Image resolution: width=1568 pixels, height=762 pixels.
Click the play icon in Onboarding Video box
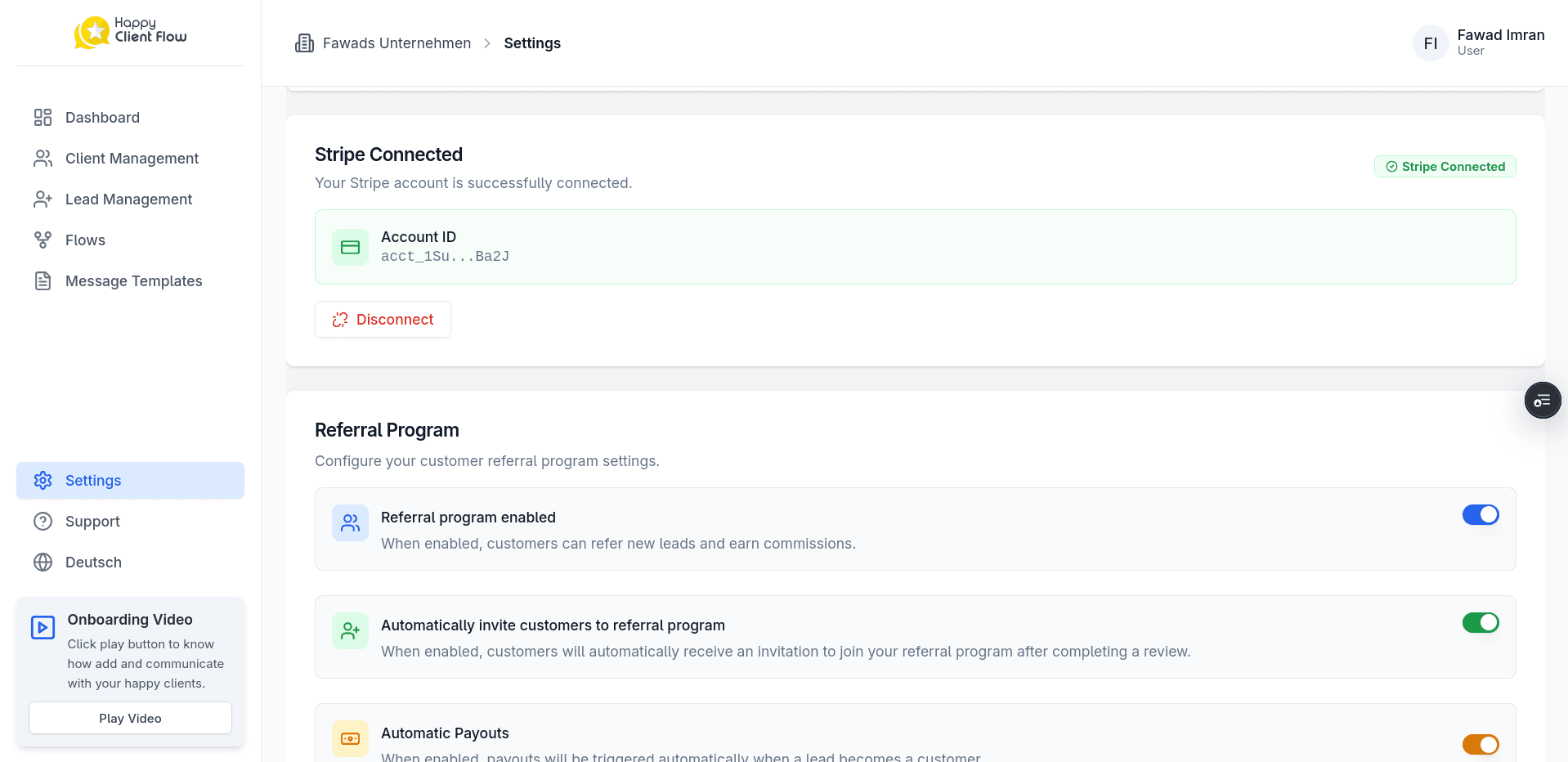[x=43, y=627]
